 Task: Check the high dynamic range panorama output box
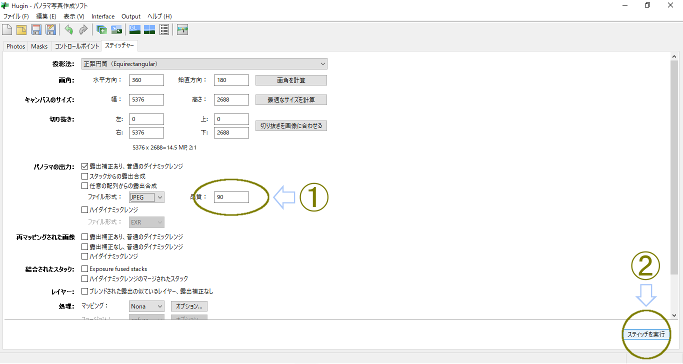(x=85, y=209)
